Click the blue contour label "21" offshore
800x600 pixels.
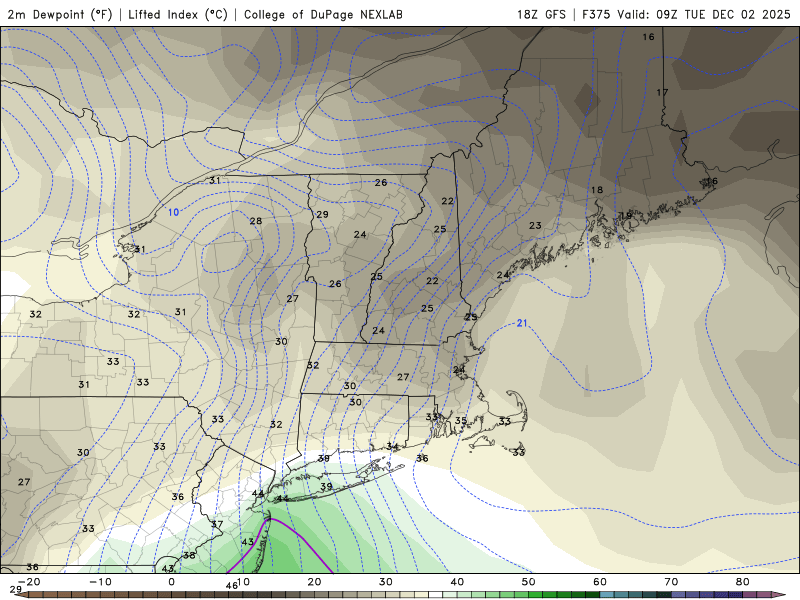[x=521, y=323]
